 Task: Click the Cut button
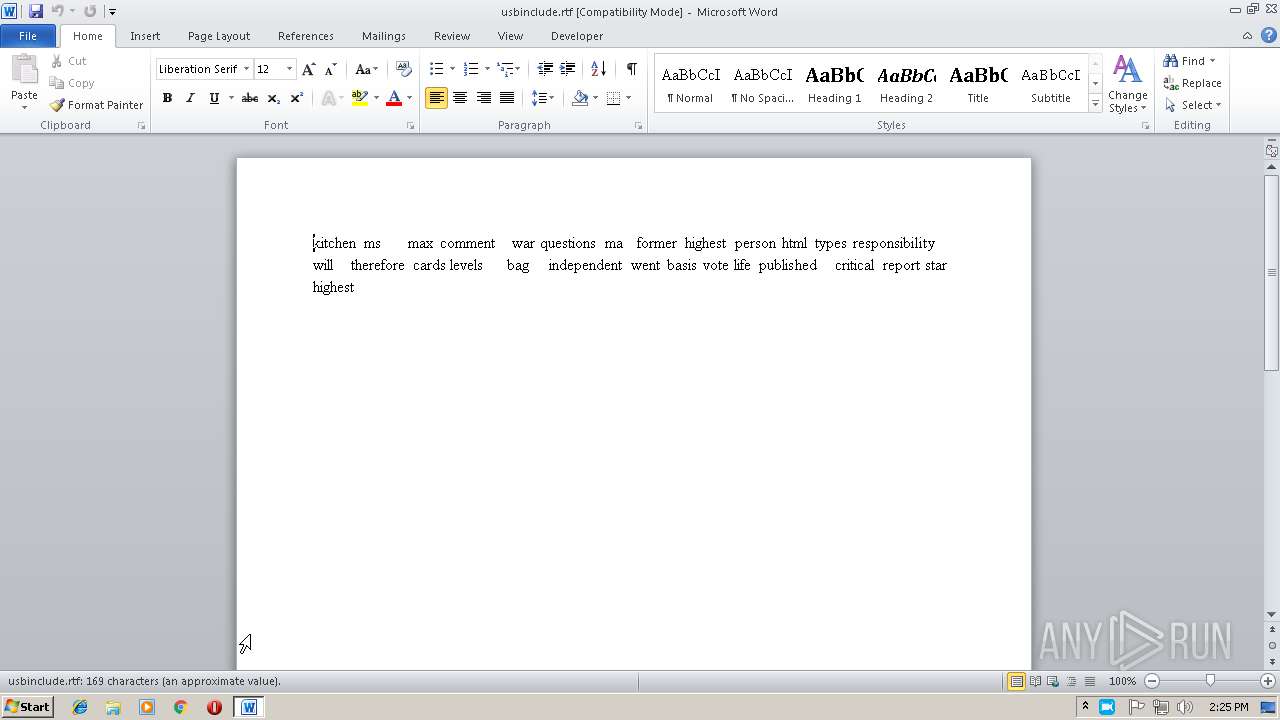(69, 61)
